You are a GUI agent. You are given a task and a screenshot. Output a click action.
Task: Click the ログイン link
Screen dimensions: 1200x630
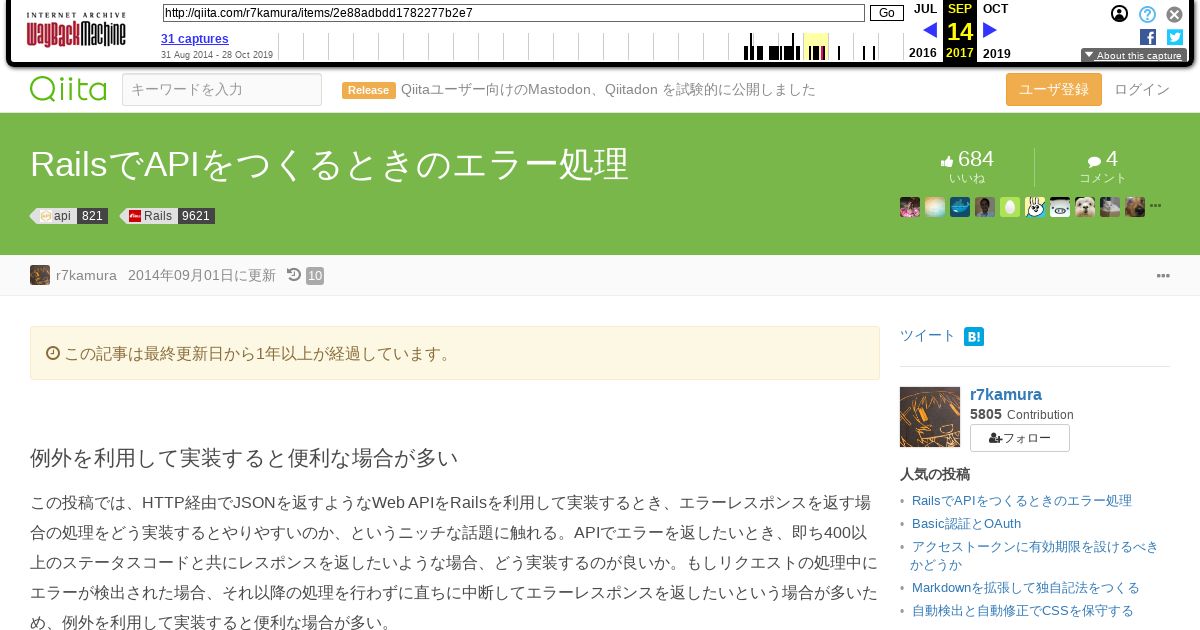[x=1142, y=89]
